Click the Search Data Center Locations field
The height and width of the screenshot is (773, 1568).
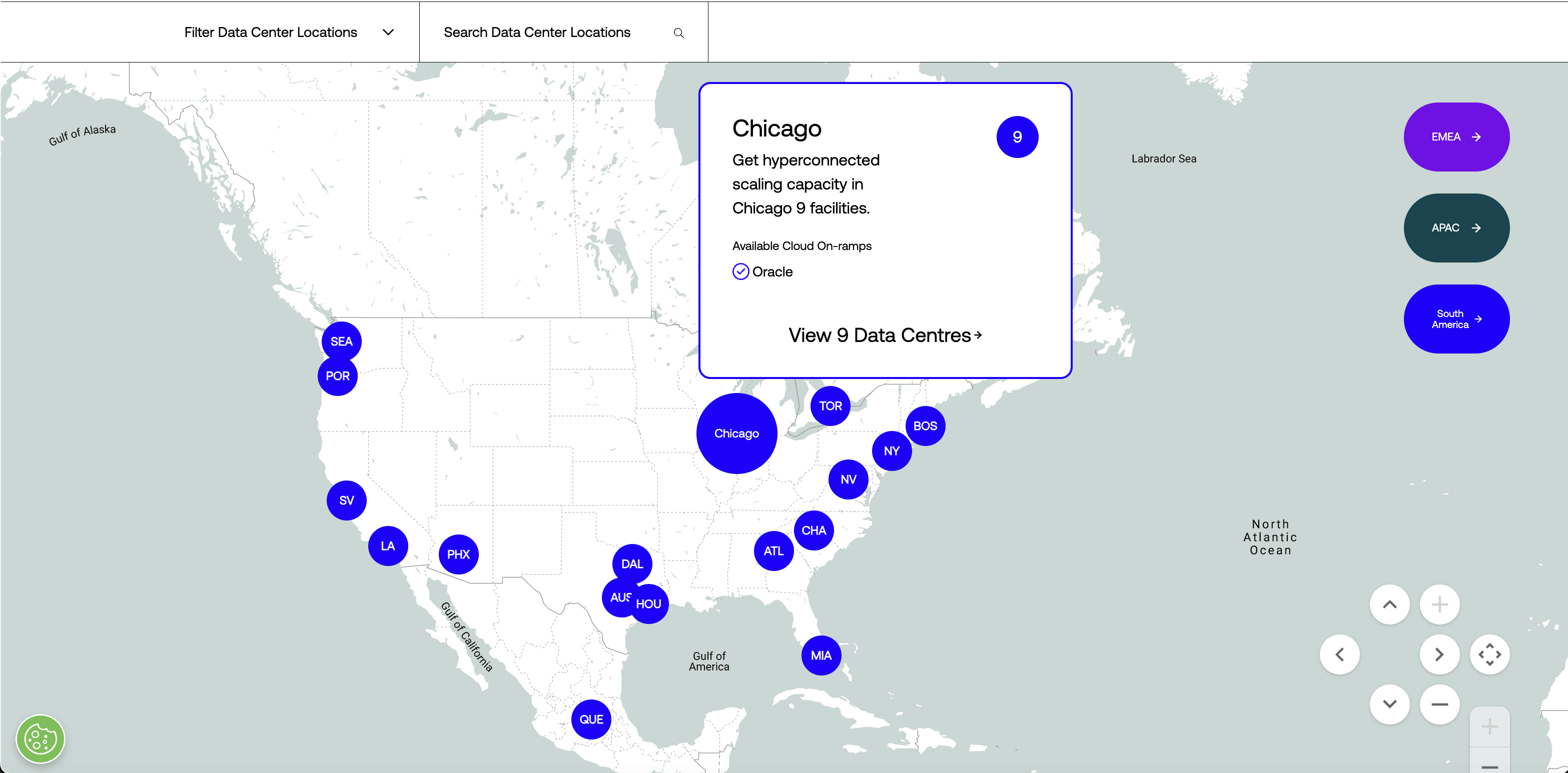tap(537, 32)
